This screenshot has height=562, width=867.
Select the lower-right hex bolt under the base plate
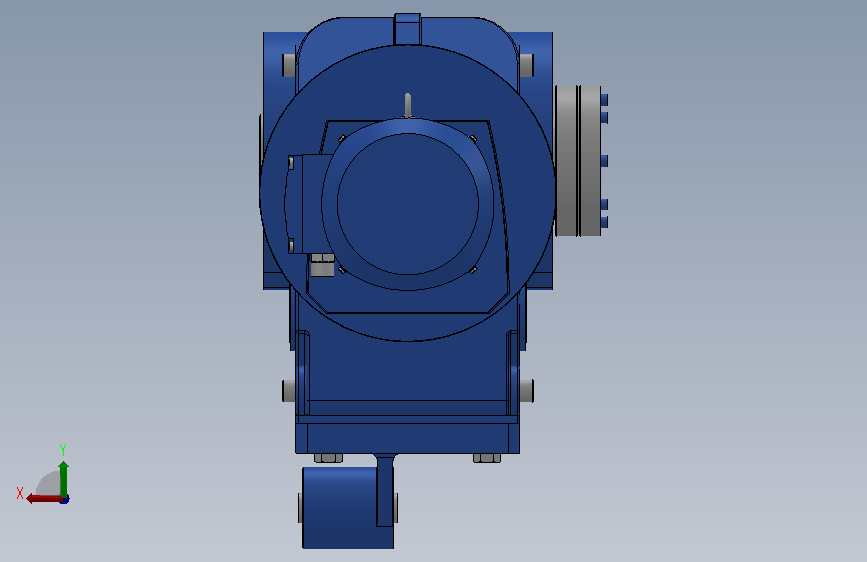[x=487, y=458]
